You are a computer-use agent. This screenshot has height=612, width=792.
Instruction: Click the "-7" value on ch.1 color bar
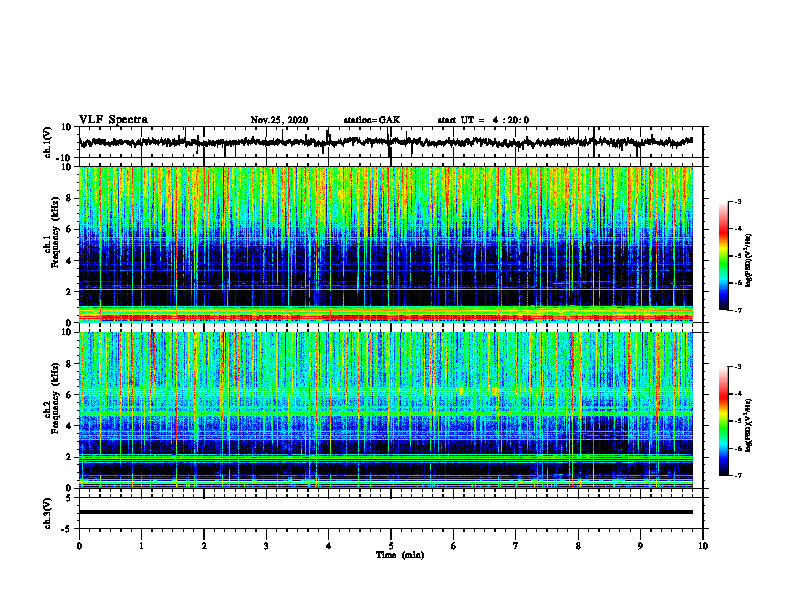(x=737, y=310)
